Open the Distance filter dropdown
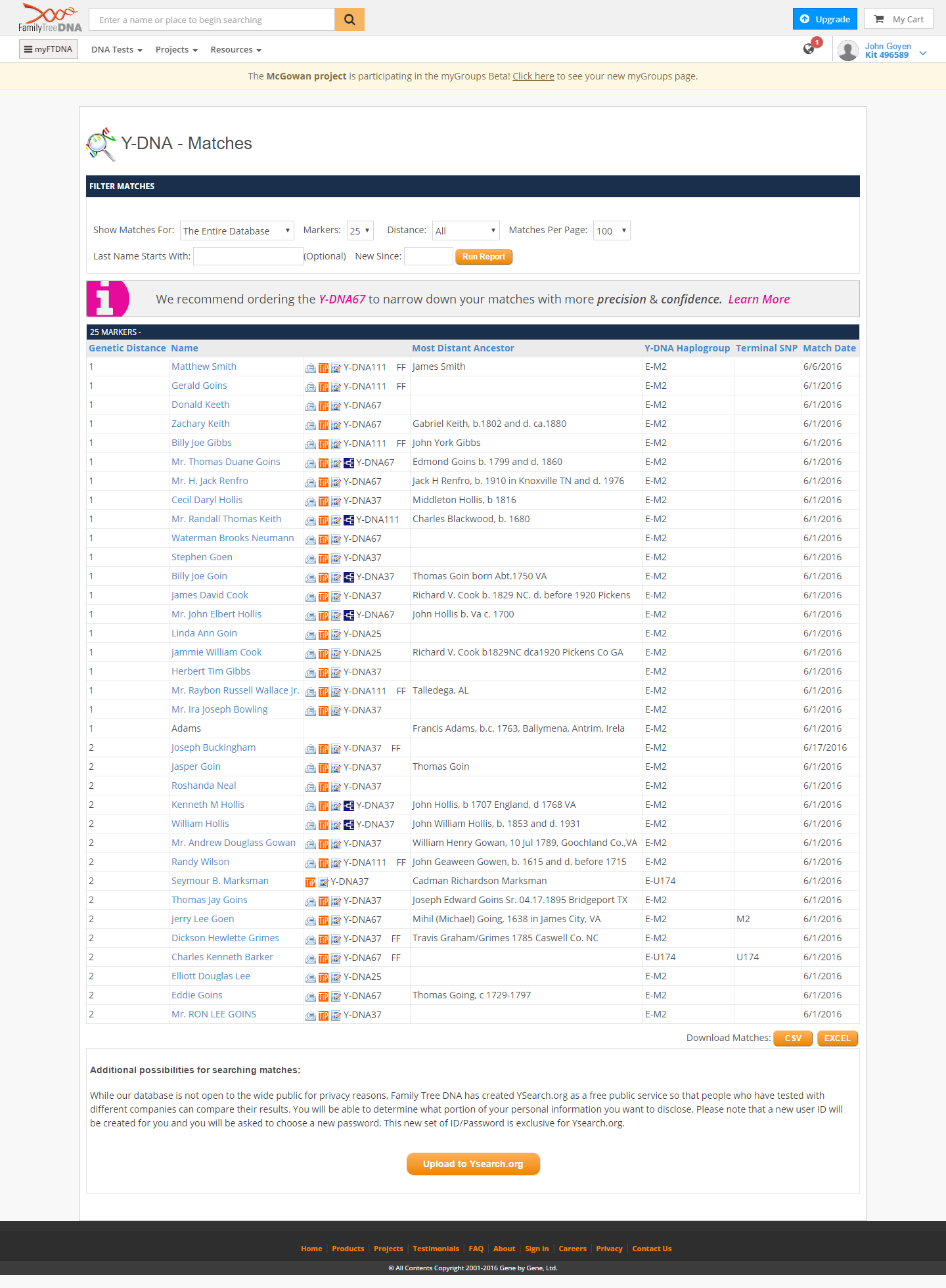The width and height of the screenshot is (946, 1288). [466, 231]
